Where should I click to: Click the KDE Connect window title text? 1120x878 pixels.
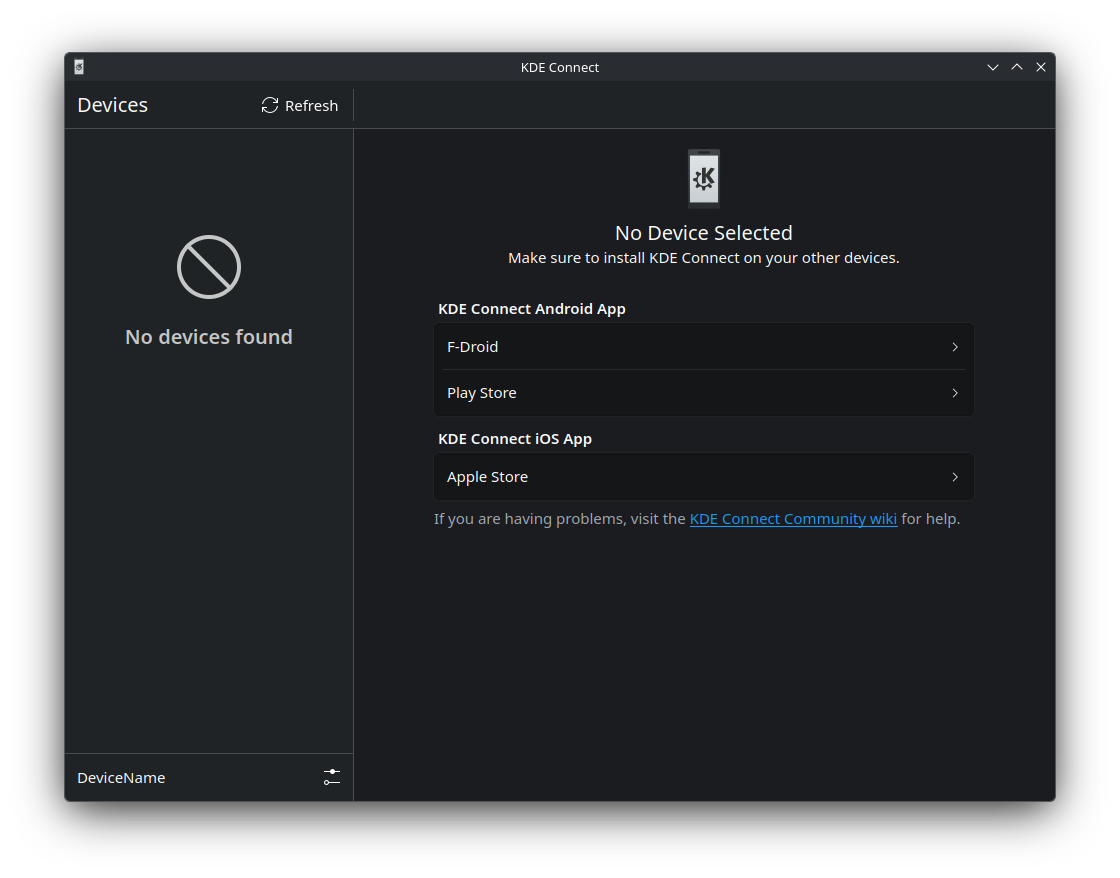[560, 67]
